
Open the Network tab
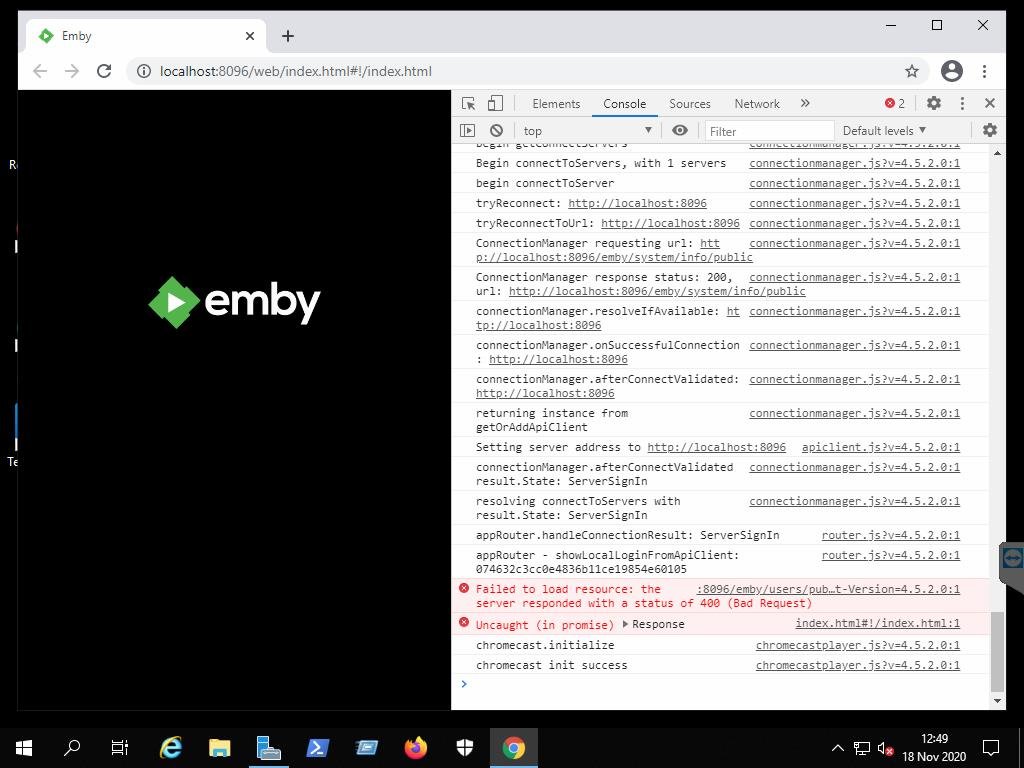click(757, 103)
